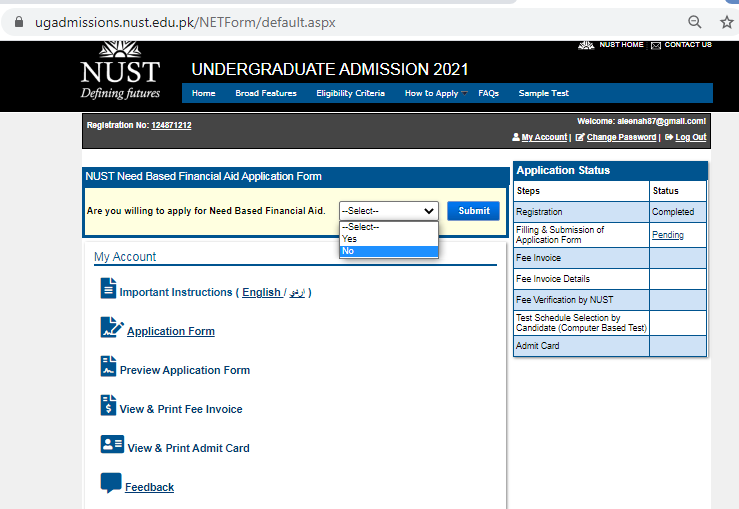Screen dimensions: 739x509
Task: Bookmark this page with the star icon
Action: click(x=727, y=22)
